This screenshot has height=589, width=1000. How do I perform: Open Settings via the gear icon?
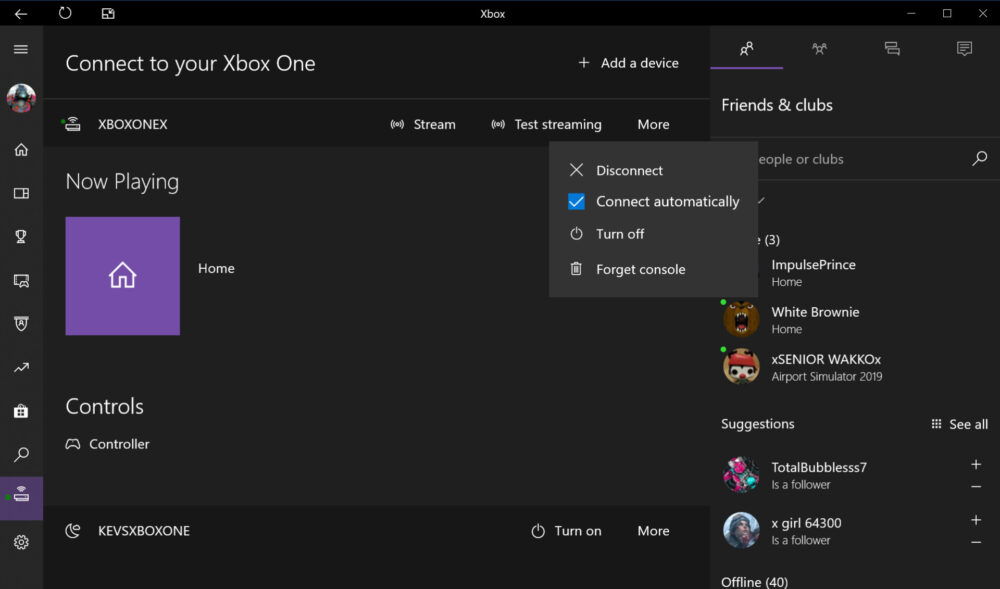(21, 541)
